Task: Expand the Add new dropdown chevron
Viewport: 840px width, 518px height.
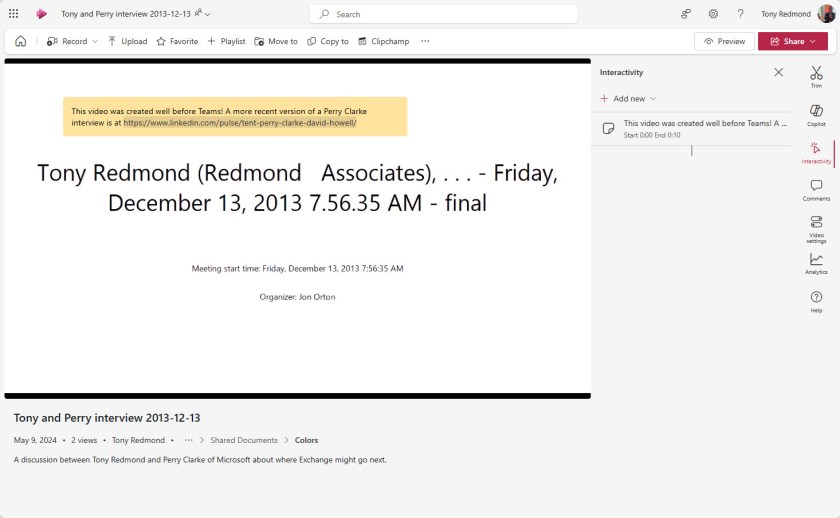Action: (x=653, y=99)
